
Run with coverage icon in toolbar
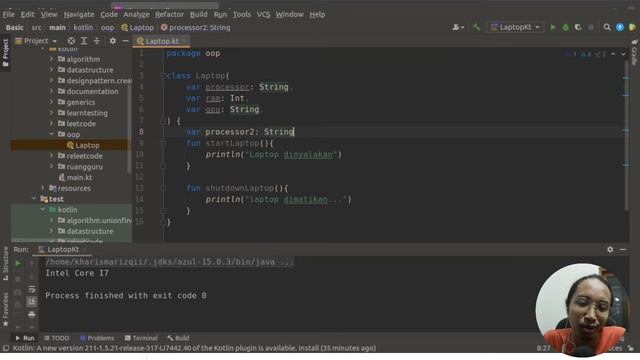578,27
